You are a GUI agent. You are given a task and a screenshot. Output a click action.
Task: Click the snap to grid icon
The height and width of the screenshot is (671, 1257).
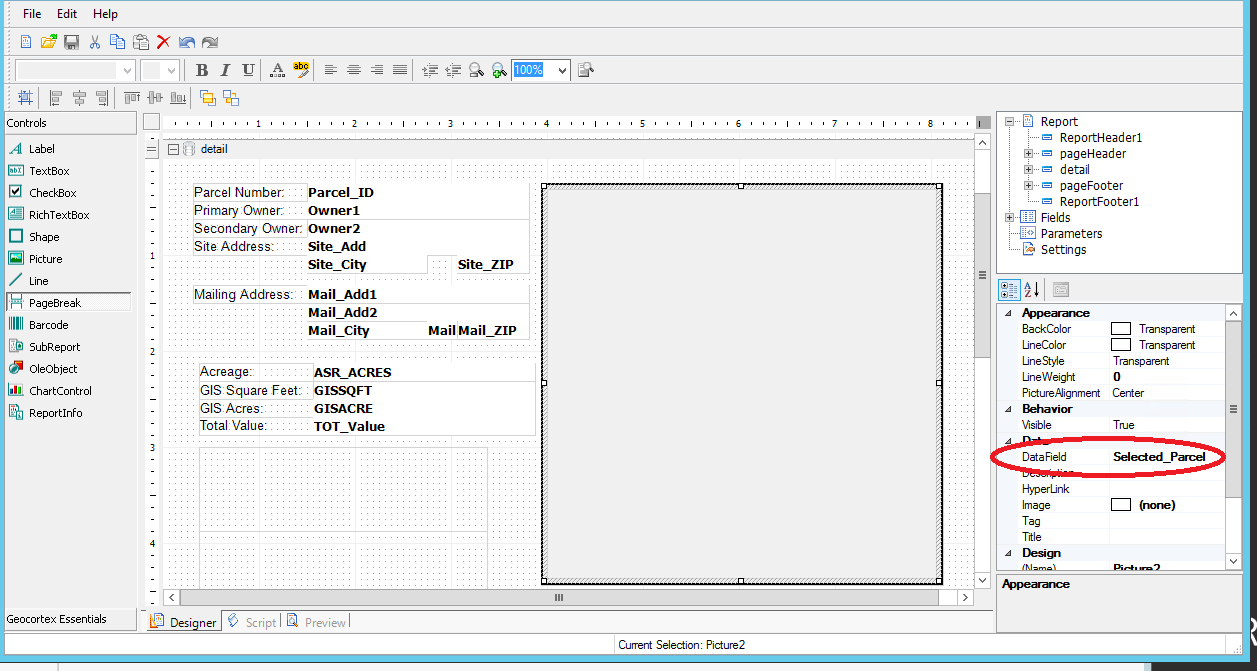pos(25,98)
